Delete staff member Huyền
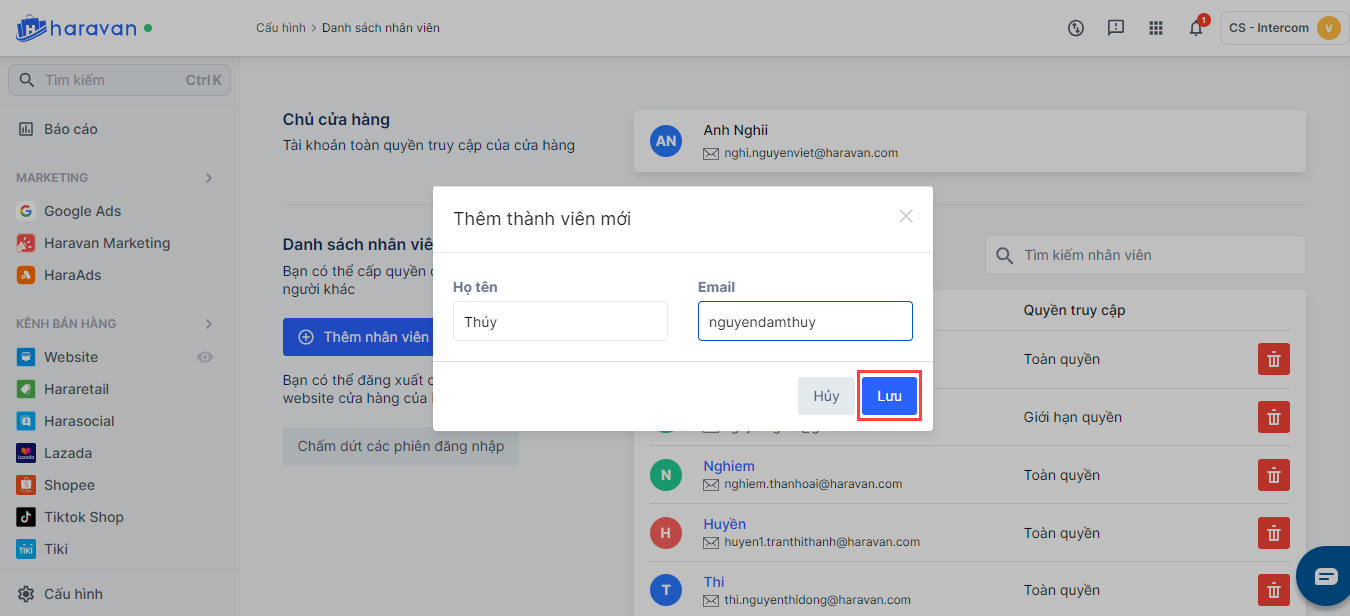1350x616 pixels. point(1273,533)
